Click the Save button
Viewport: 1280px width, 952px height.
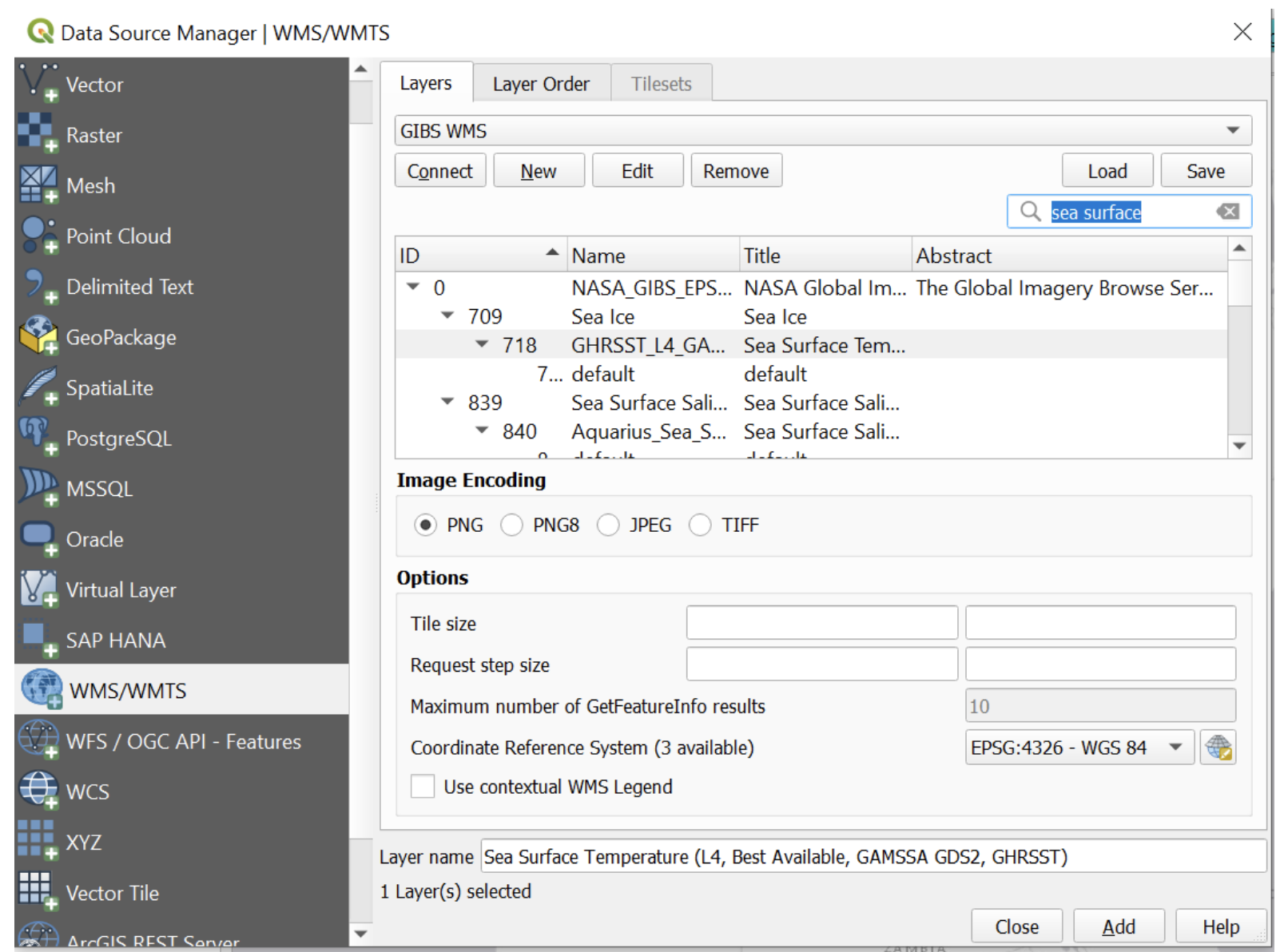[1206, 171]
